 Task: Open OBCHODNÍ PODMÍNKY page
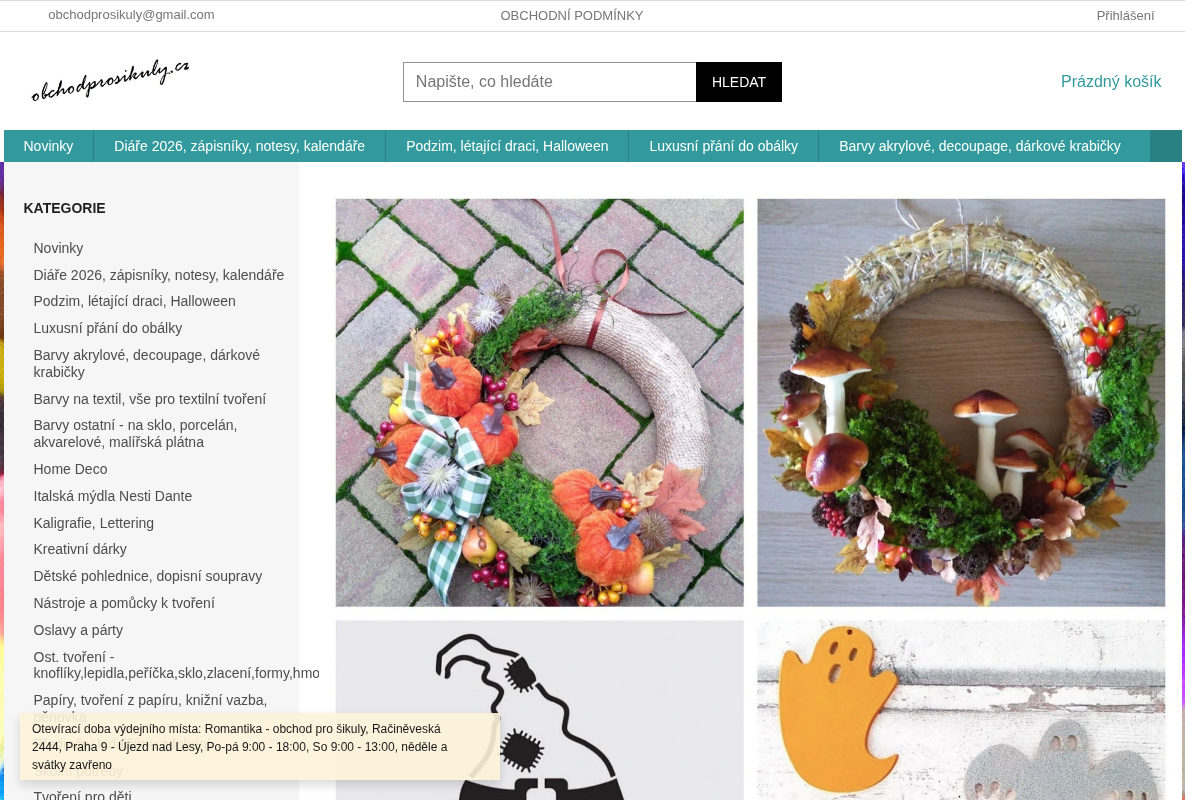[572, 15]
